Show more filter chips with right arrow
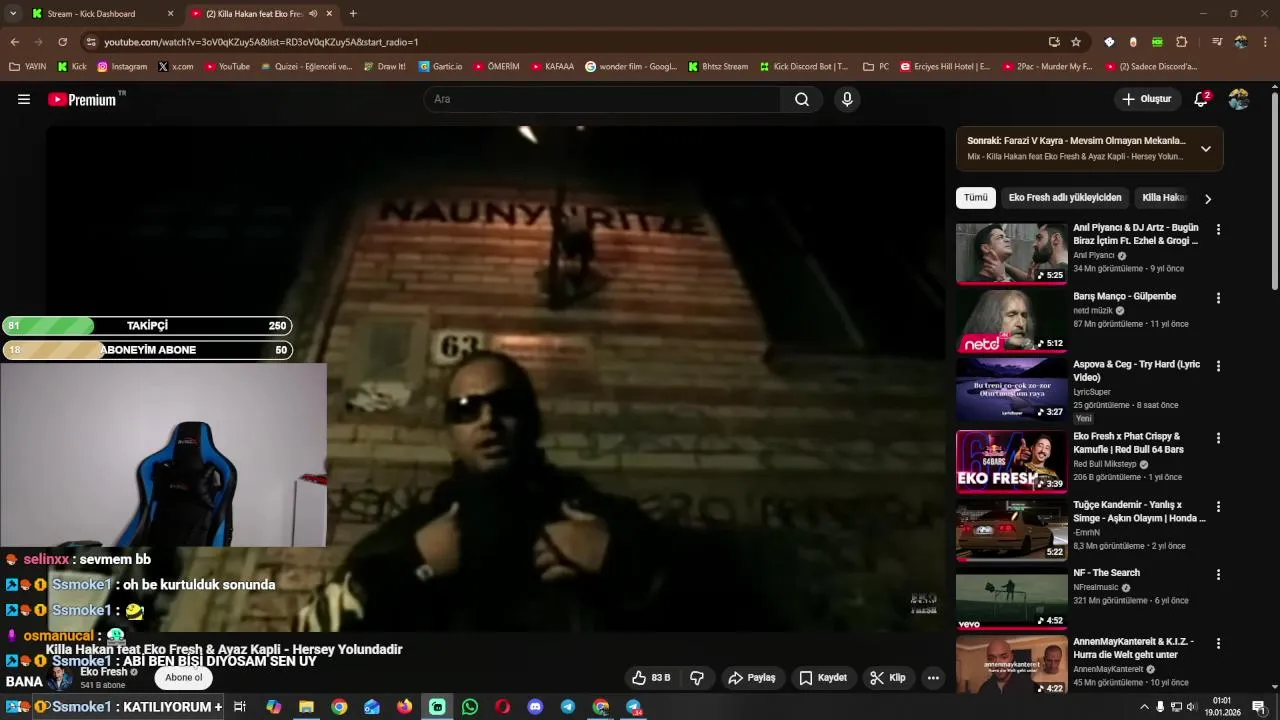Viewport: 1280px width, 720px height. pos(1207,198)
